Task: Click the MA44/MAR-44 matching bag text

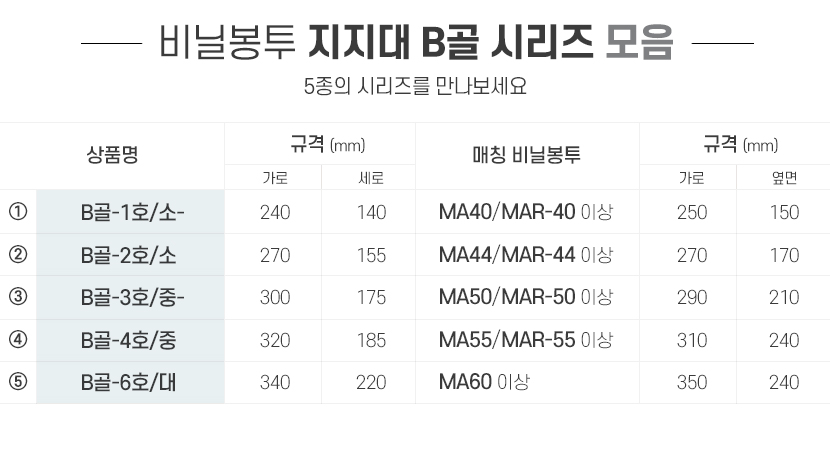Action: point(507,255)
